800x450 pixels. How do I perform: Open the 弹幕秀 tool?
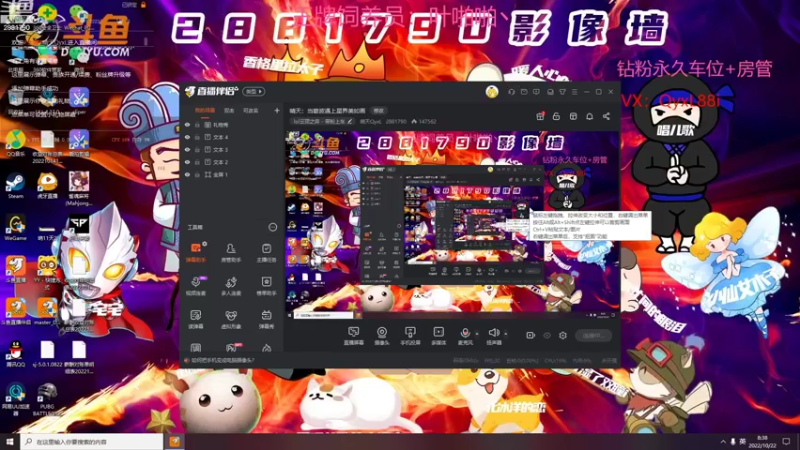pyautogui.click(x=266, y=319)
